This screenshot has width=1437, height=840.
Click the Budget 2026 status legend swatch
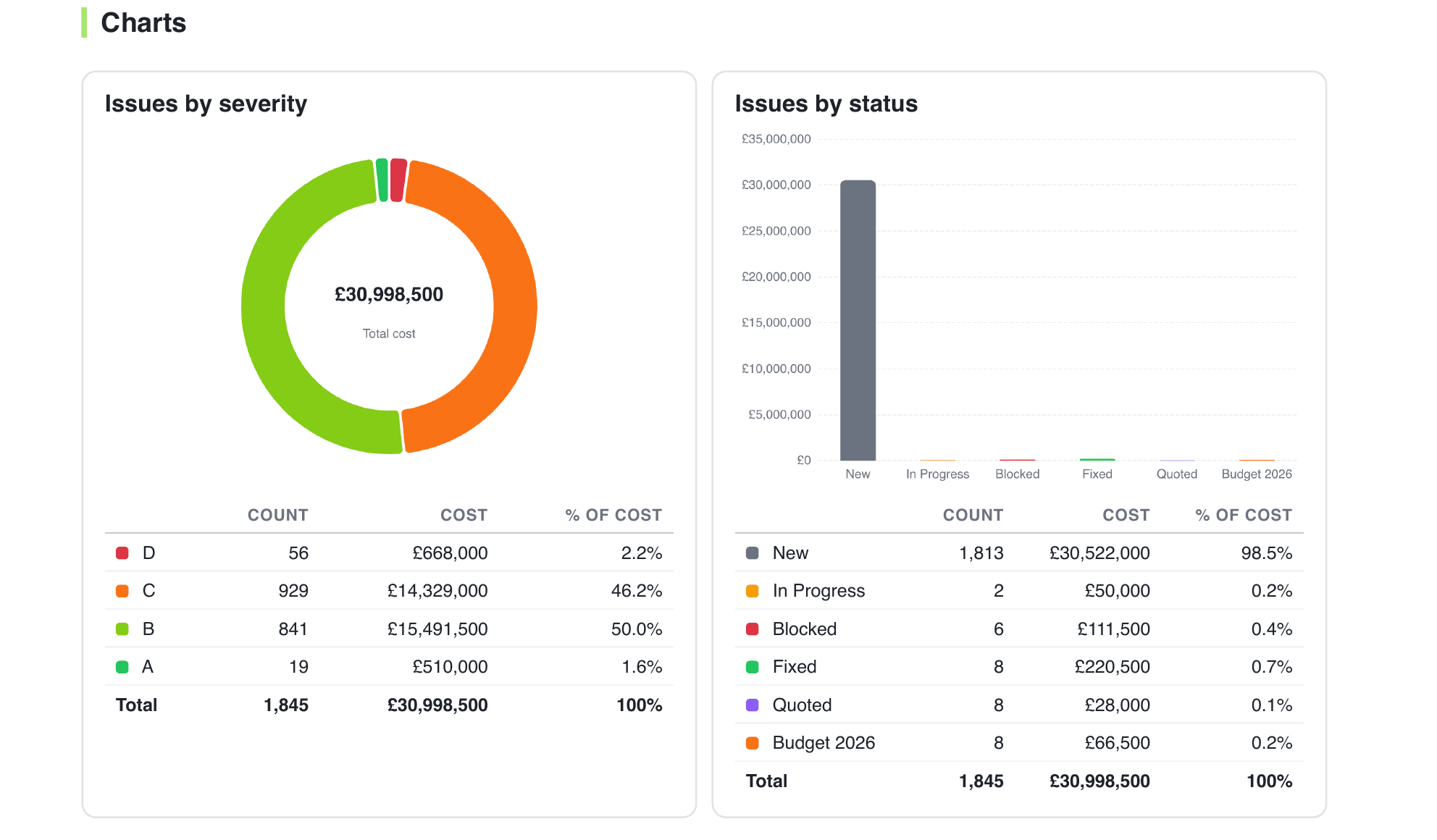click(753, 743)
